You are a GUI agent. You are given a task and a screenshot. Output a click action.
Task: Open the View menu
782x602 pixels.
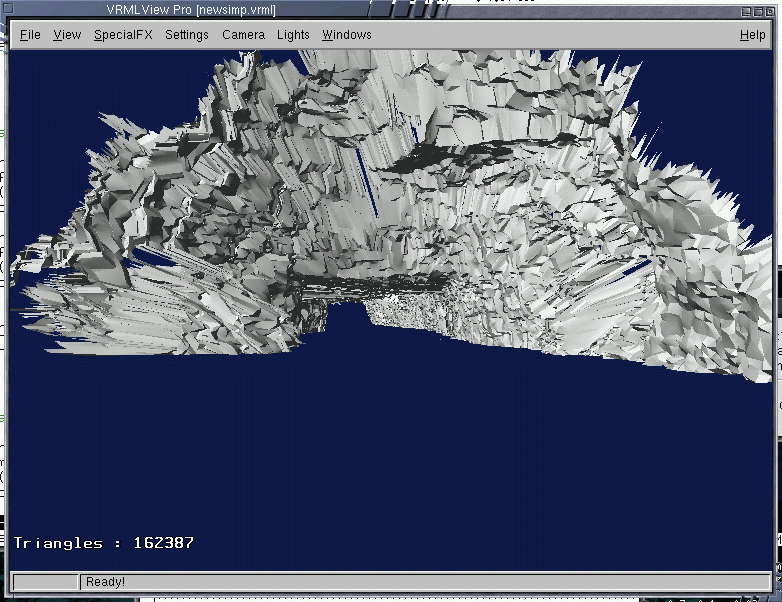pos(67,35)
